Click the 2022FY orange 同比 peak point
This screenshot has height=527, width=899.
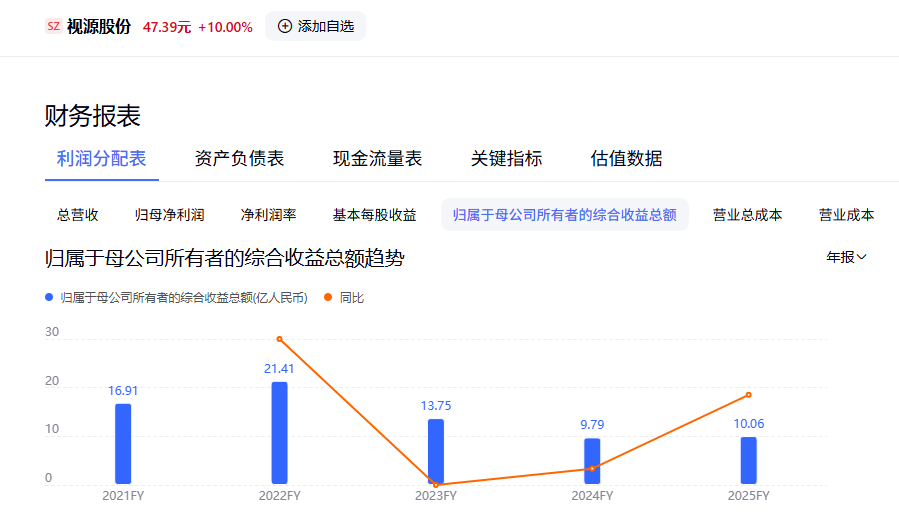279,339
